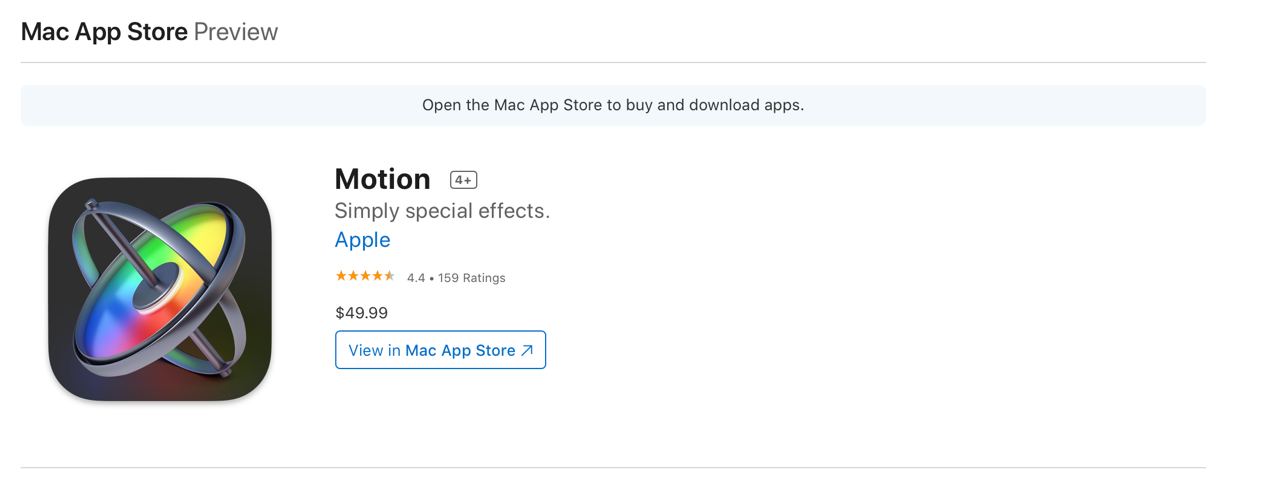Click the View in Mac App Store button

[x=440, y=350]
